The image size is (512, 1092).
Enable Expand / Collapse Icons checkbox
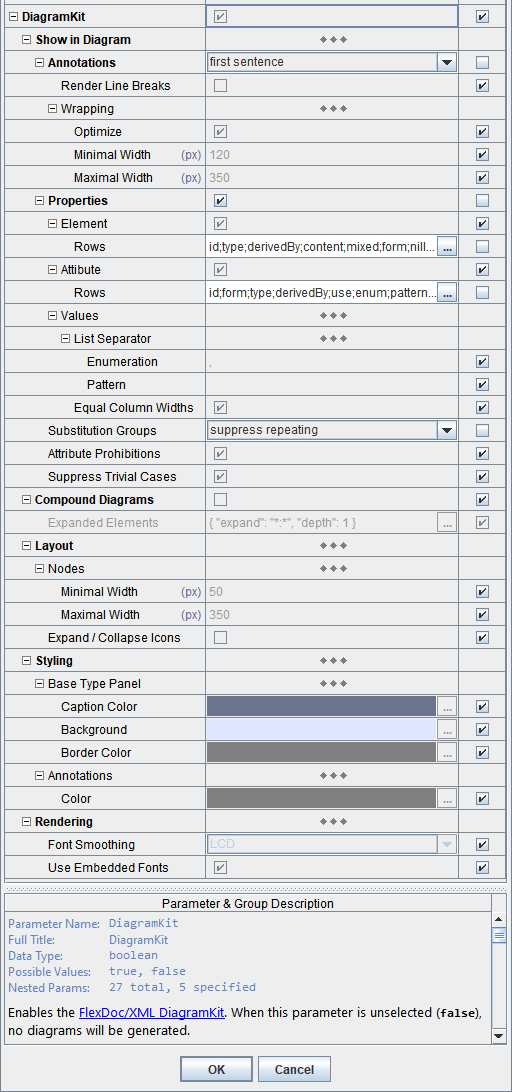(x=220, y=637)
